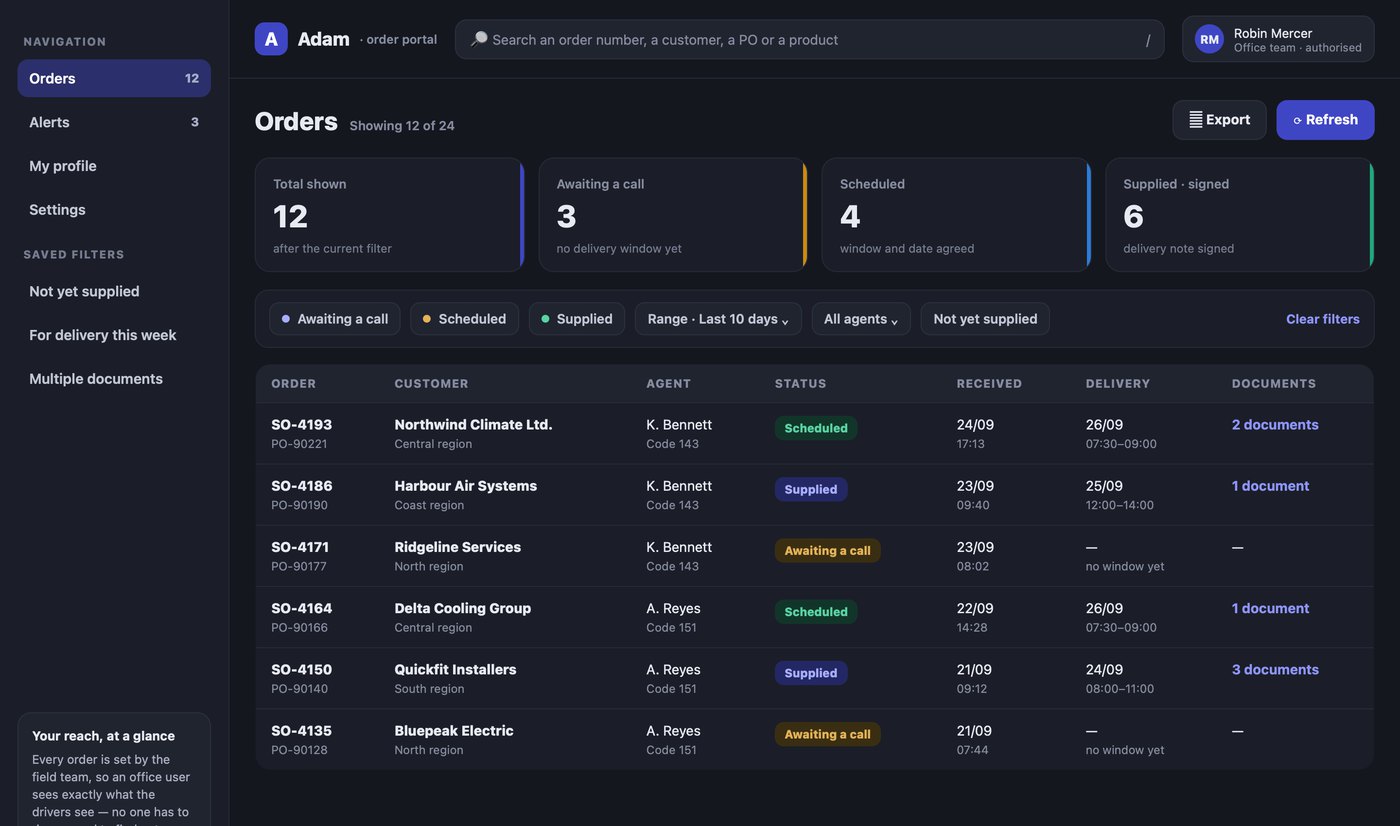
Task: Select the Total shown summary card
Action: tap(390, 215)
